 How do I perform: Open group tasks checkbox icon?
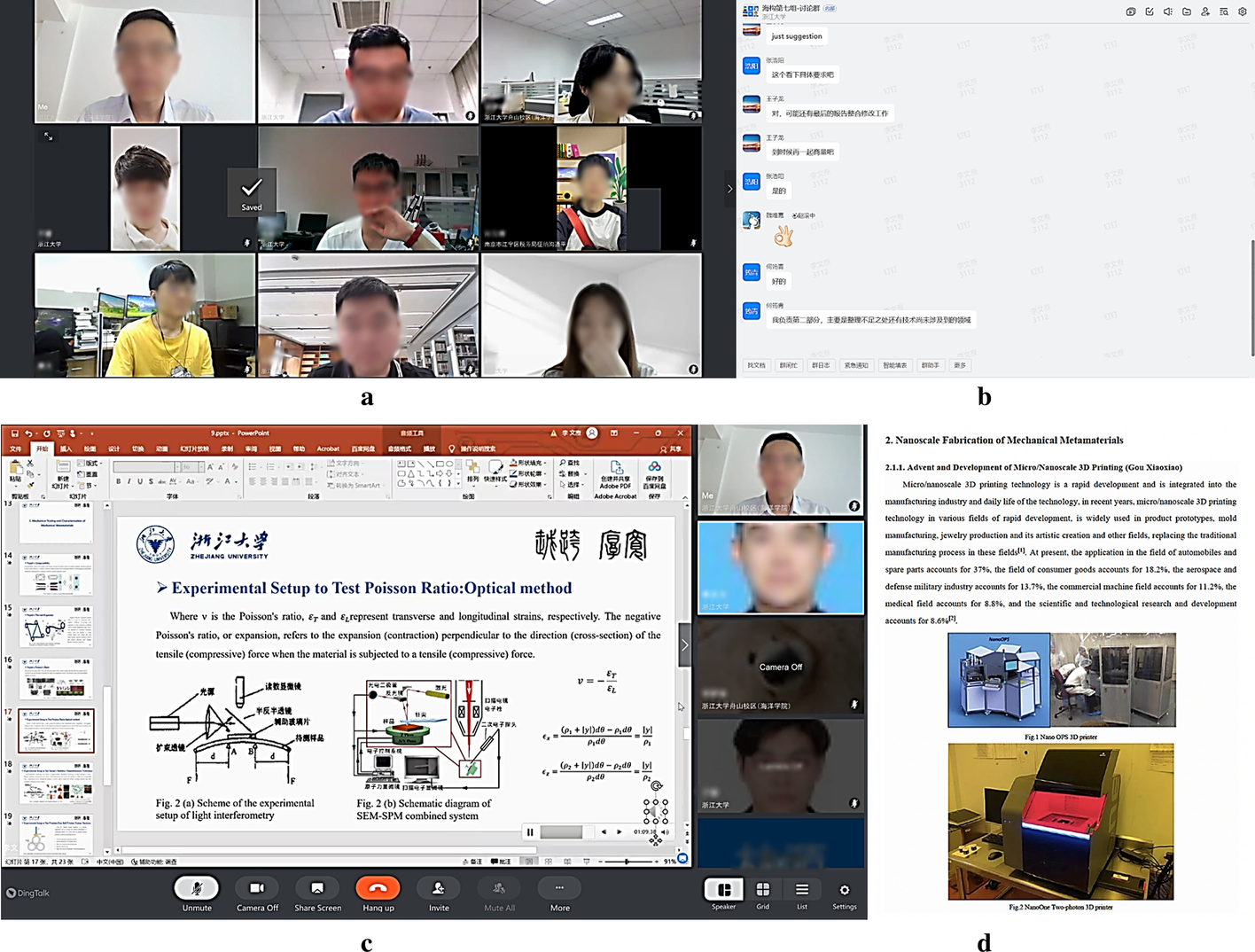point(1150,12)
